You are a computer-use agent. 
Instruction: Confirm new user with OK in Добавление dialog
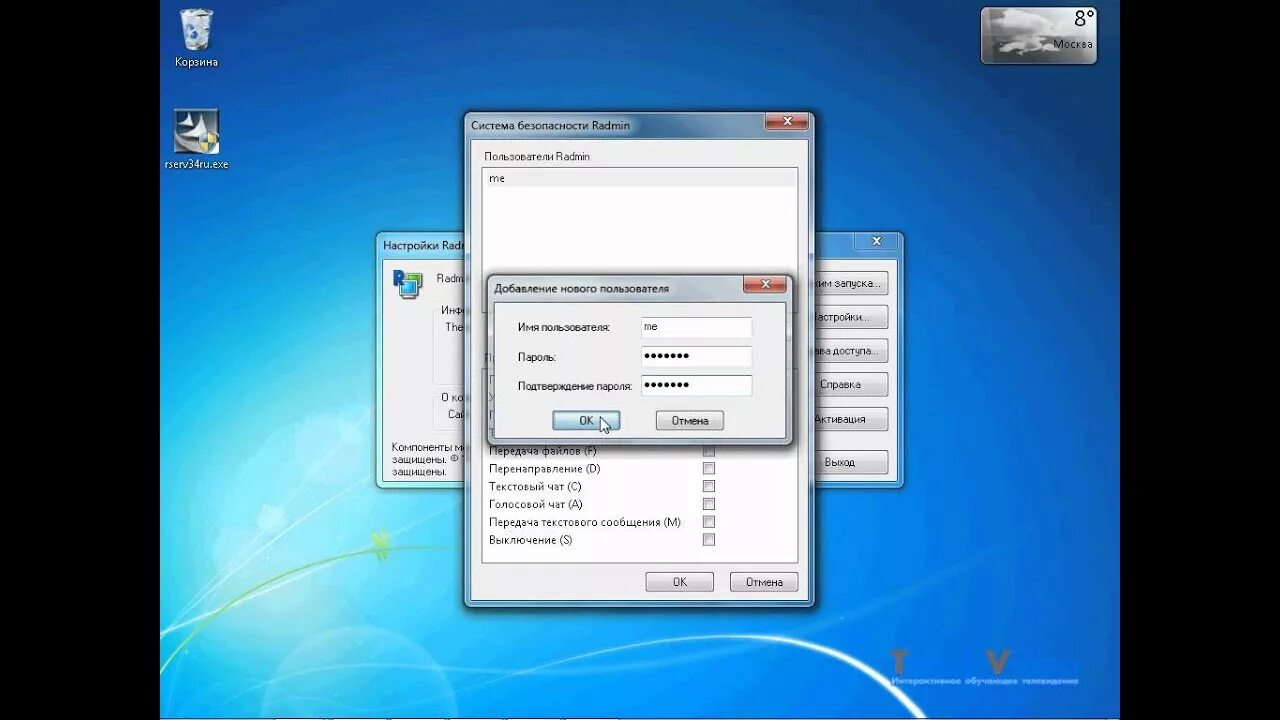[586, 421]
